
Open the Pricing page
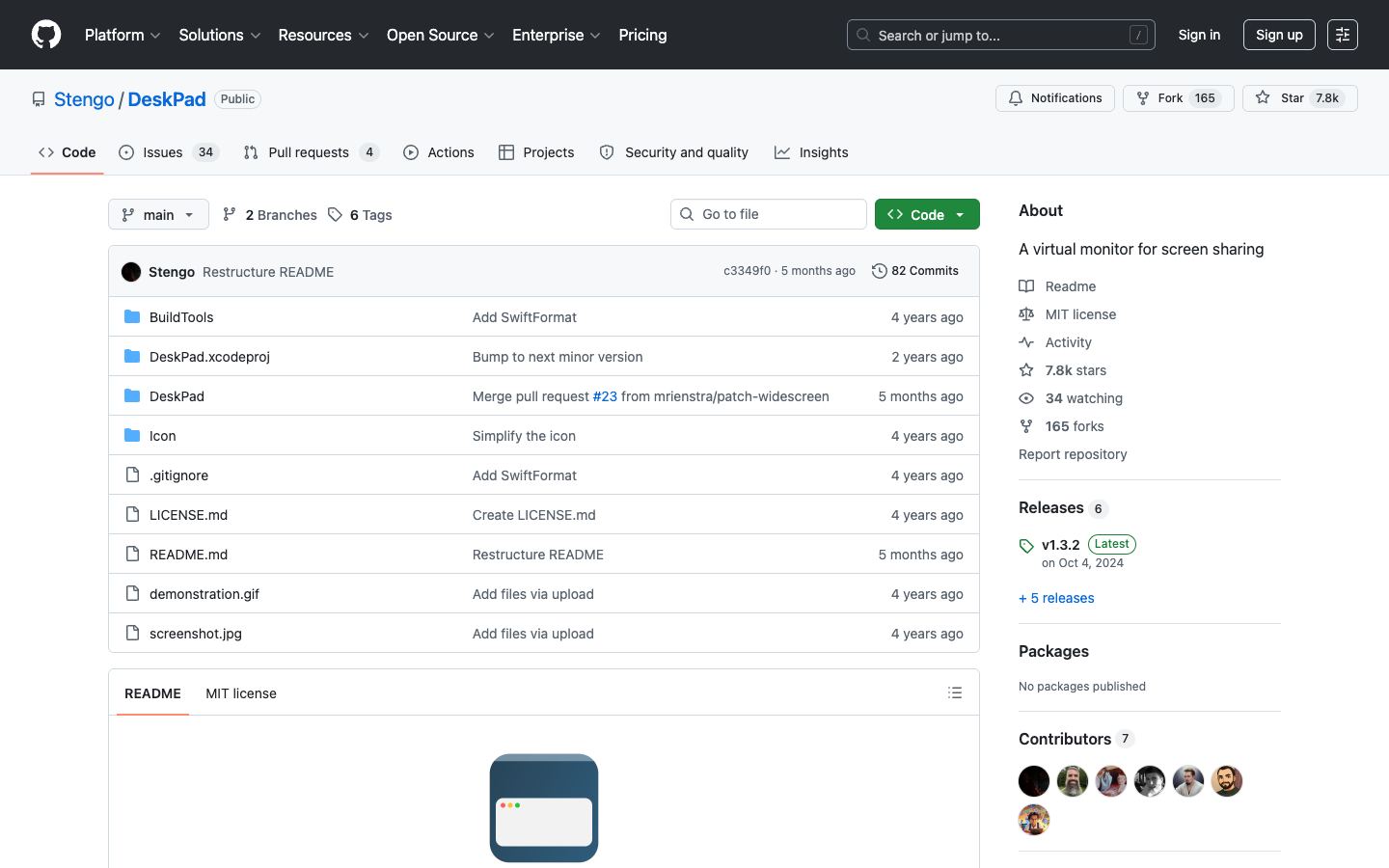[642, 35]
